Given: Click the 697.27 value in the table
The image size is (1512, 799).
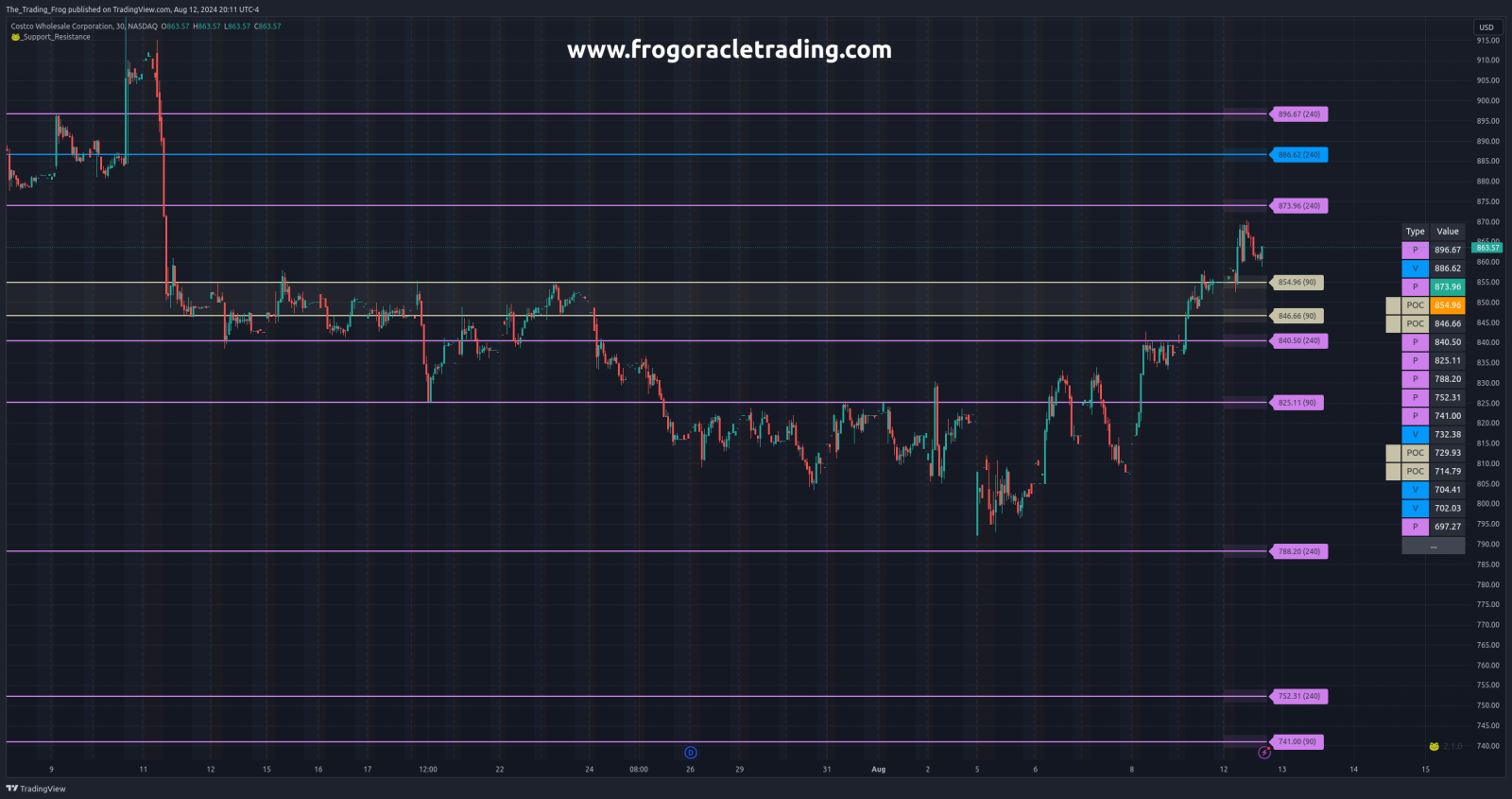Looking at the screenshot, I should click(x=1448, y=527).
